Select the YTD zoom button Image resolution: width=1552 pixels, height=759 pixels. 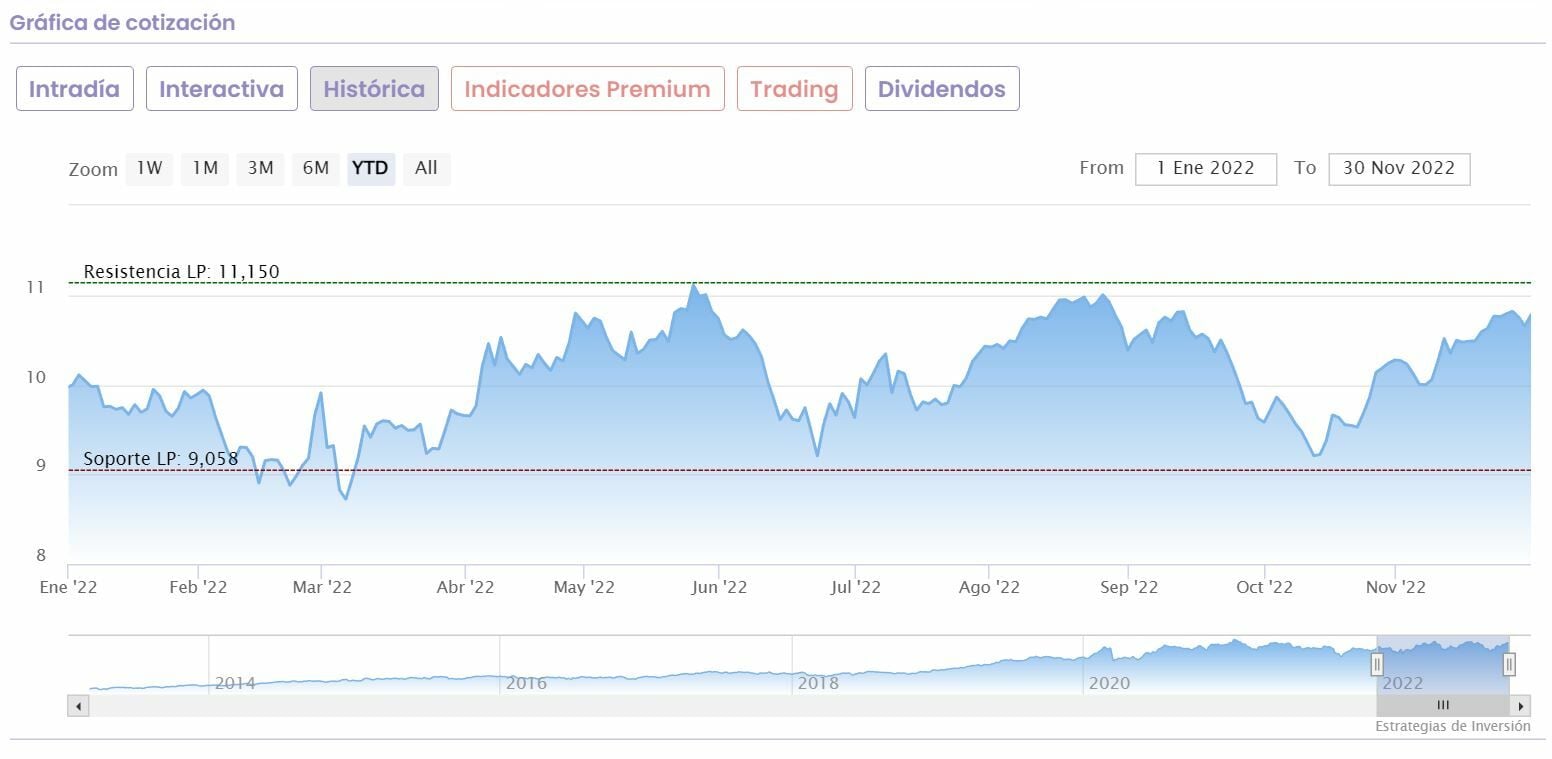370,168
